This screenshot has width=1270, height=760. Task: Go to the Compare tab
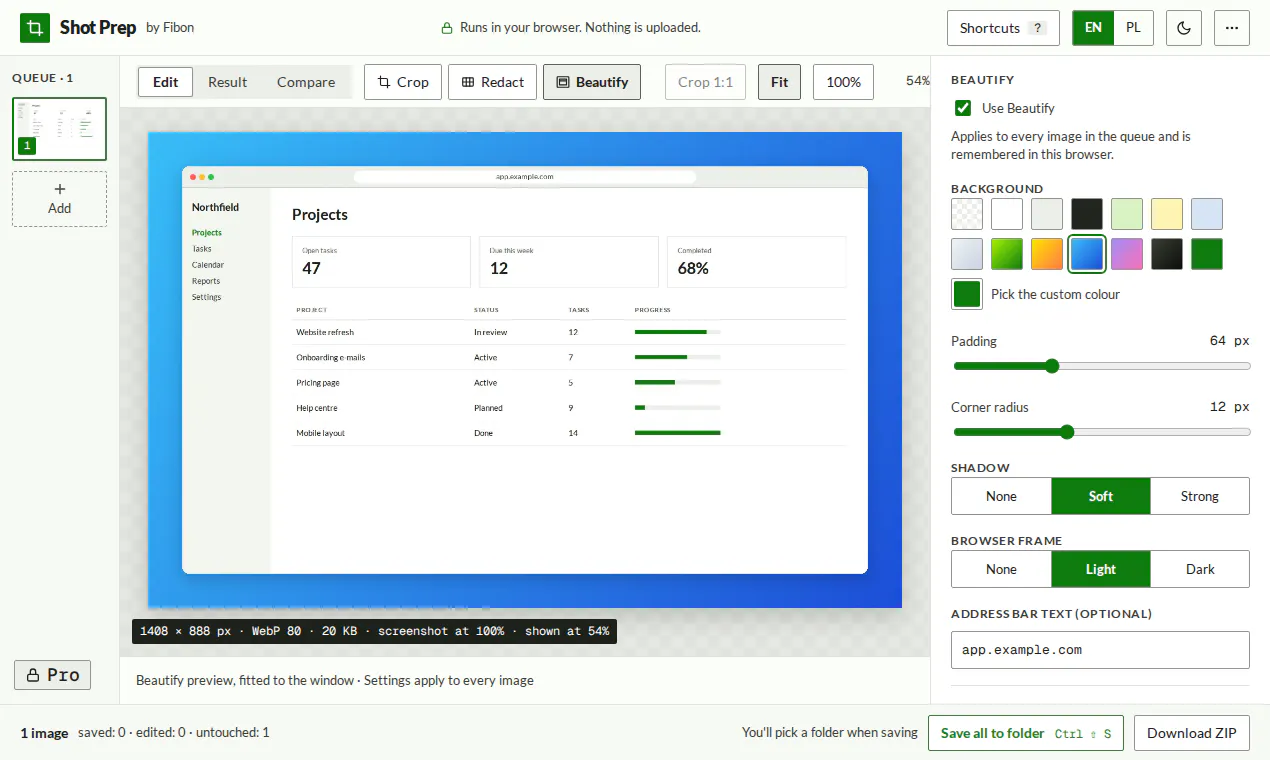pos(306,82)
